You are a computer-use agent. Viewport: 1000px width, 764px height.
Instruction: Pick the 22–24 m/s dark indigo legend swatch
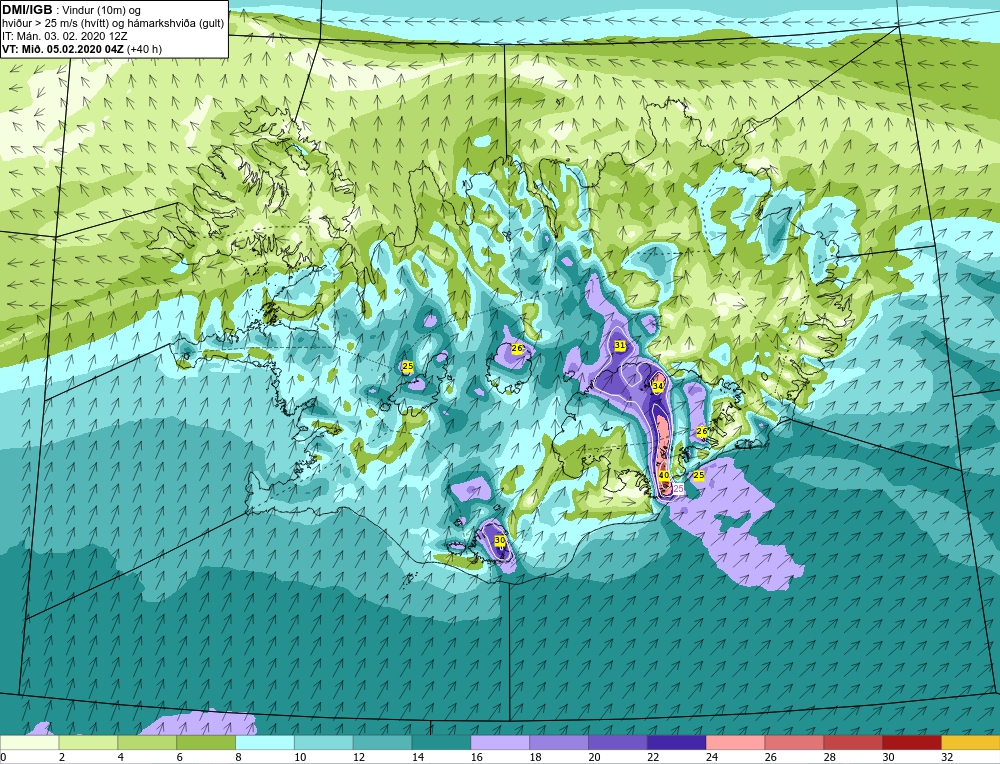(676, 743)
